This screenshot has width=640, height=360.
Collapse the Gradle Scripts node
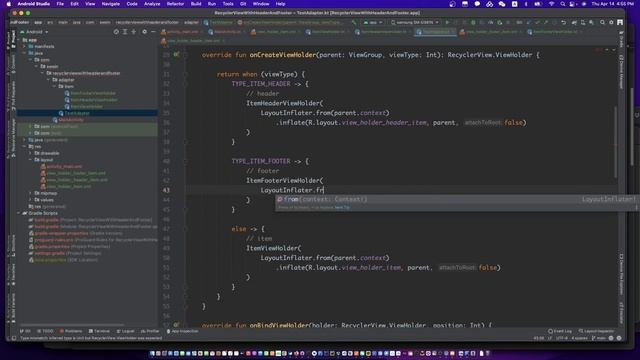click(18, 213)
